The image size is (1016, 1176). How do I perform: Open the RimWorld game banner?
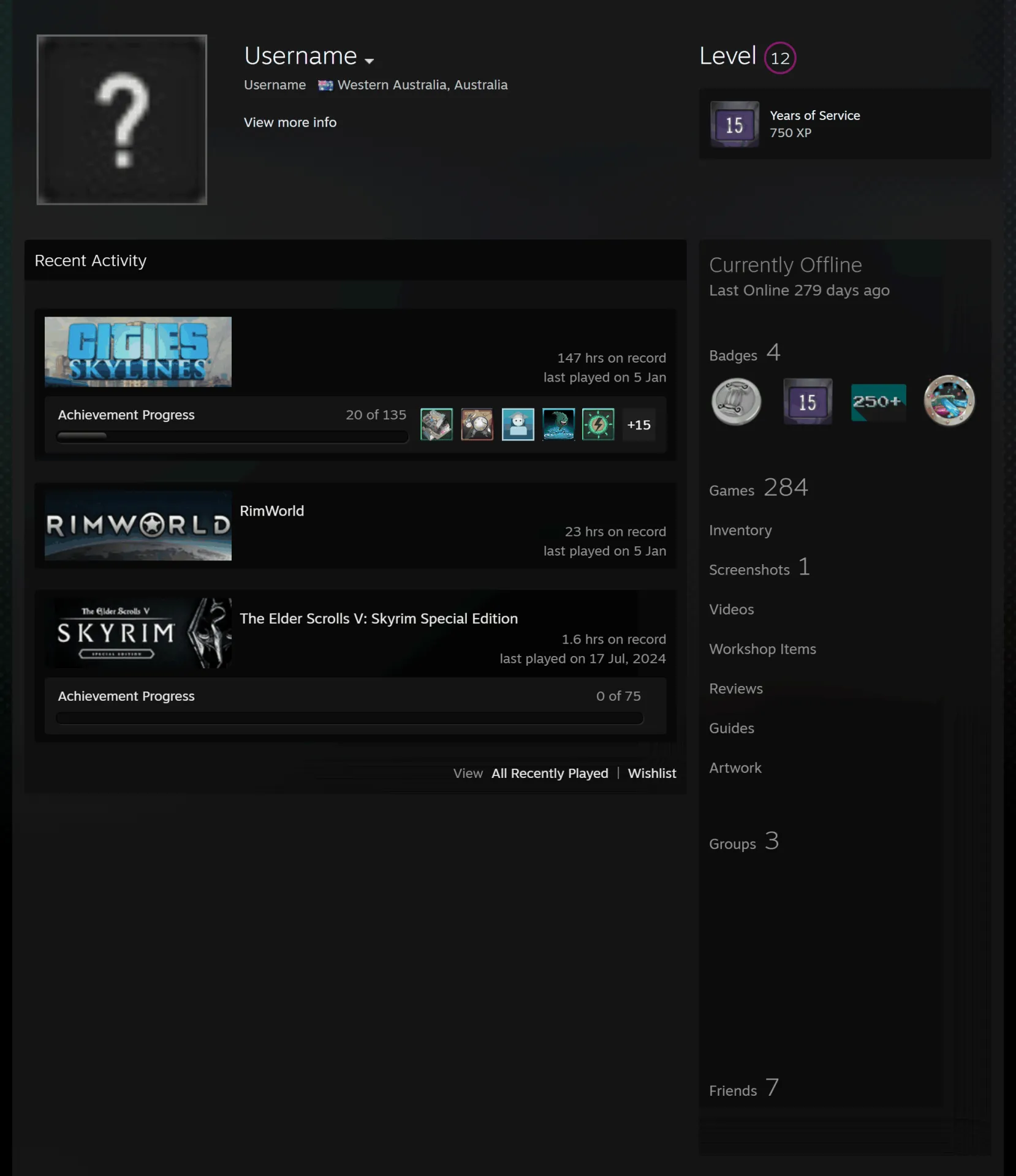pos(138,526)
